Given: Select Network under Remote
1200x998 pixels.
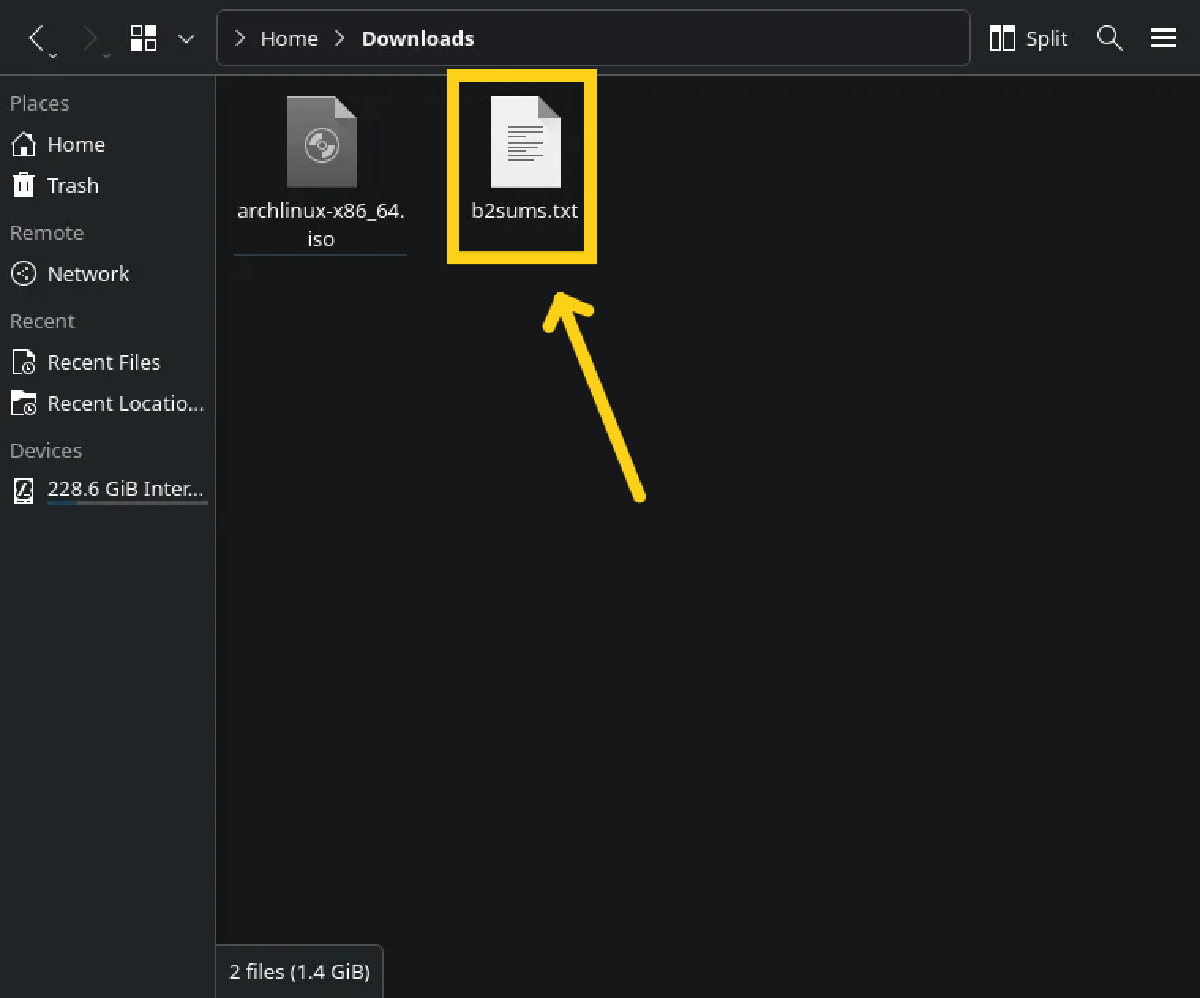Looking at the screenshot, I should click(x=88, y=274).
